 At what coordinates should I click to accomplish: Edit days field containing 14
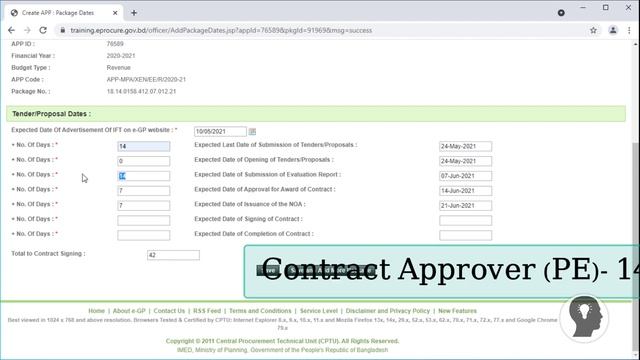(x=144, y=146)
